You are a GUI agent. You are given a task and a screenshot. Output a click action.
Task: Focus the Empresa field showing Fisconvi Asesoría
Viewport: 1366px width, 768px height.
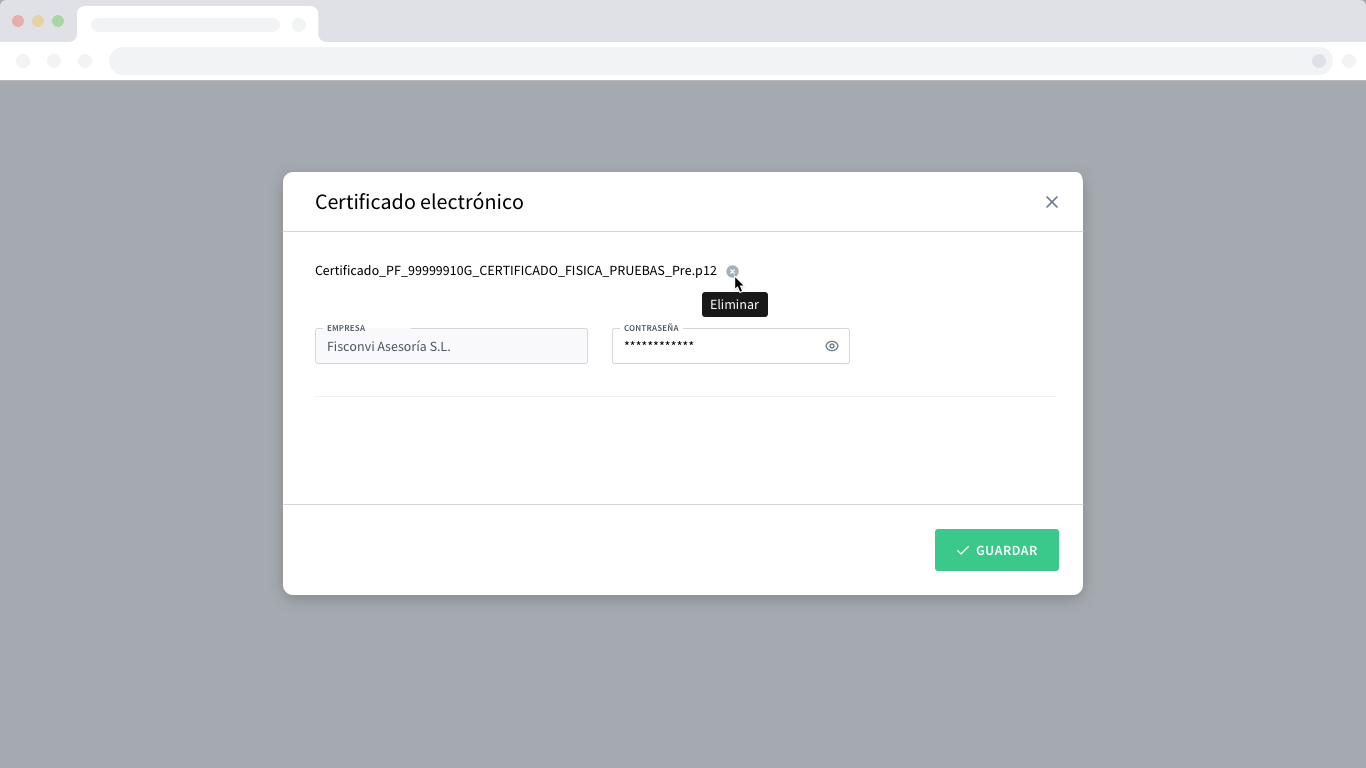[x=451, y=346]
